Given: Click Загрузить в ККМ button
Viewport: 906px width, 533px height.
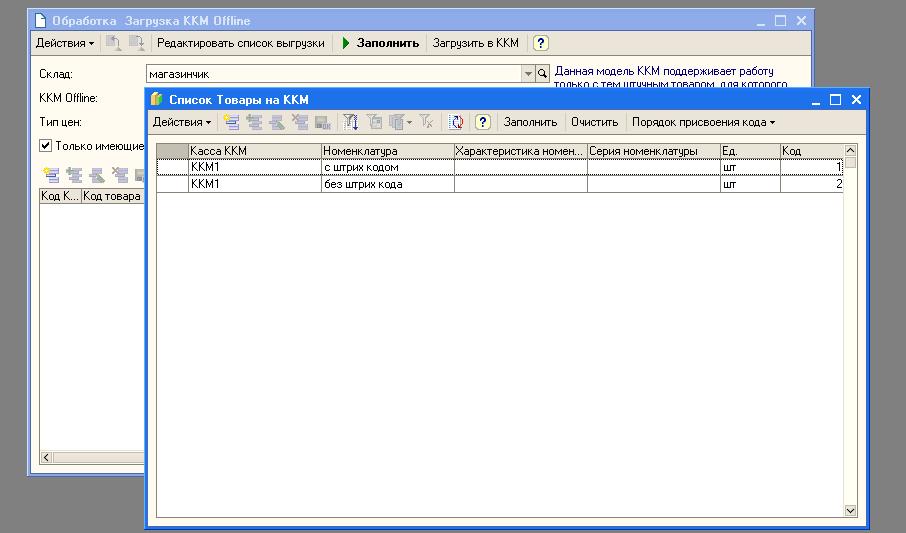Looking at the screenshot, I should tap(476, 43).
